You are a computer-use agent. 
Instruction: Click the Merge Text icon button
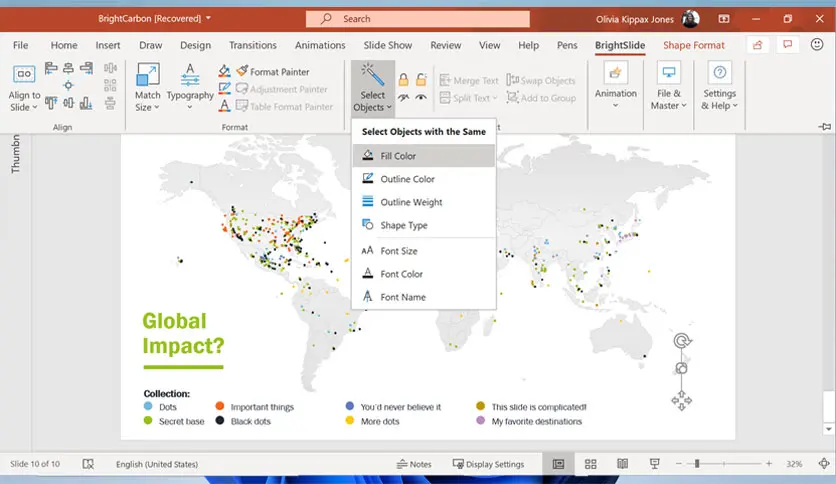[x=469, y=80]
